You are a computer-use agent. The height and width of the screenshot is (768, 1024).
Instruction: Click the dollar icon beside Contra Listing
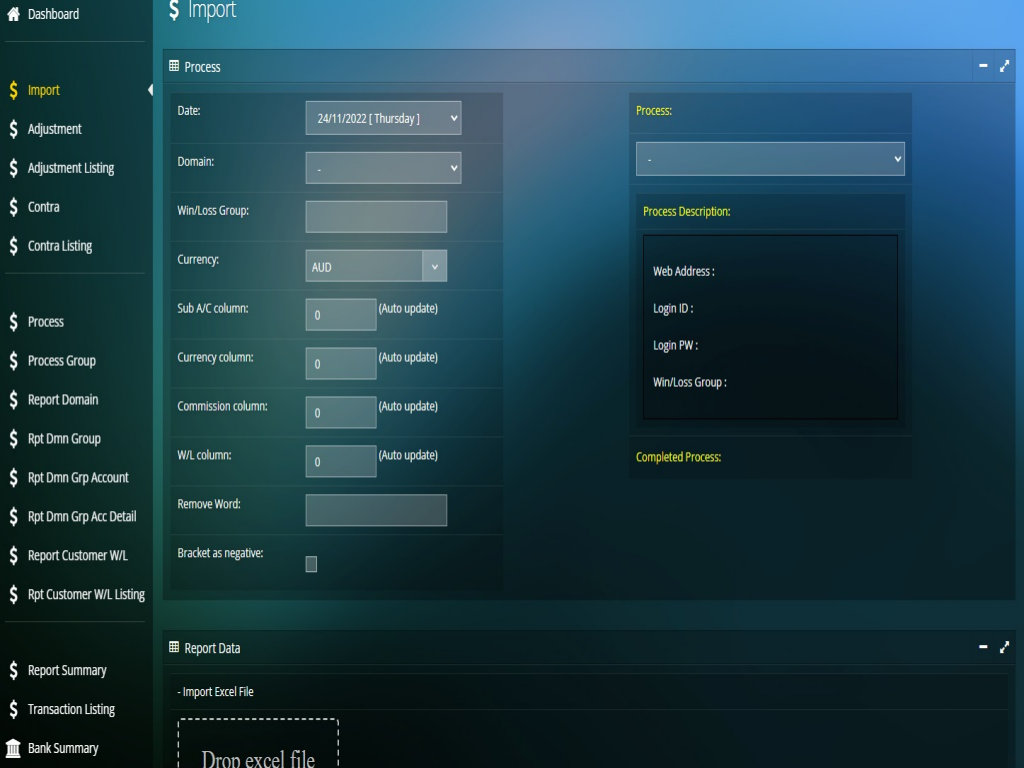point(14,246)
